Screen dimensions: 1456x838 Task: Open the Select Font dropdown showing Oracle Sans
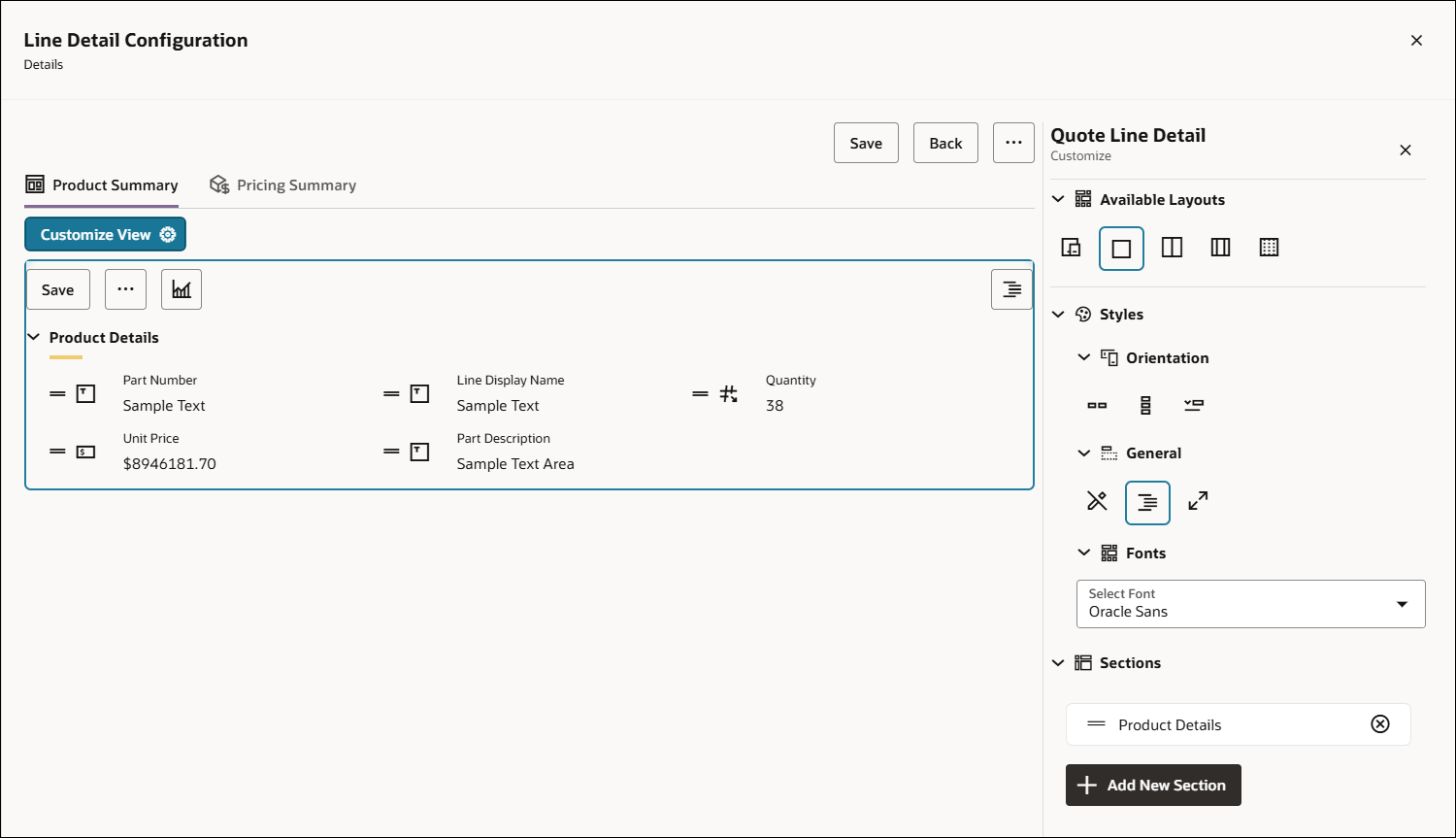[x=1250, y=603]
